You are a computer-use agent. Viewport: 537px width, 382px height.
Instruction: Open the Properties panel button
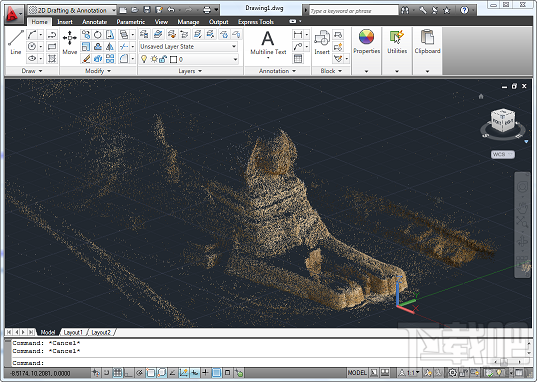pos(366,51)
